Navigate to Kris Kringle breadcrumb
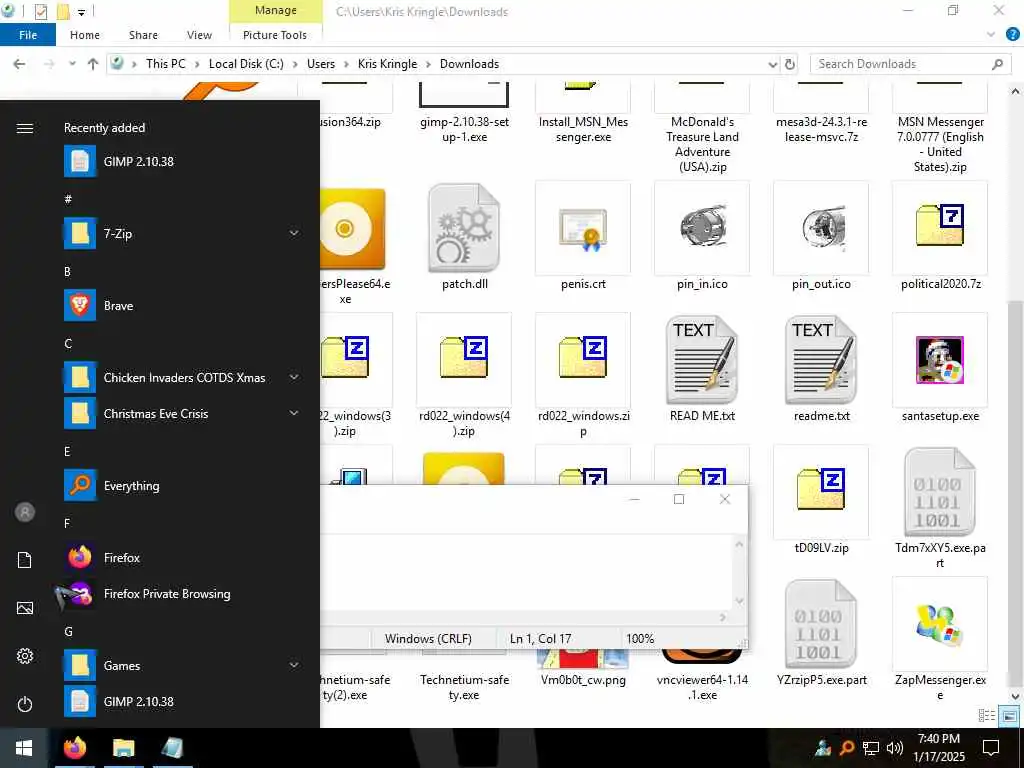 387,64
